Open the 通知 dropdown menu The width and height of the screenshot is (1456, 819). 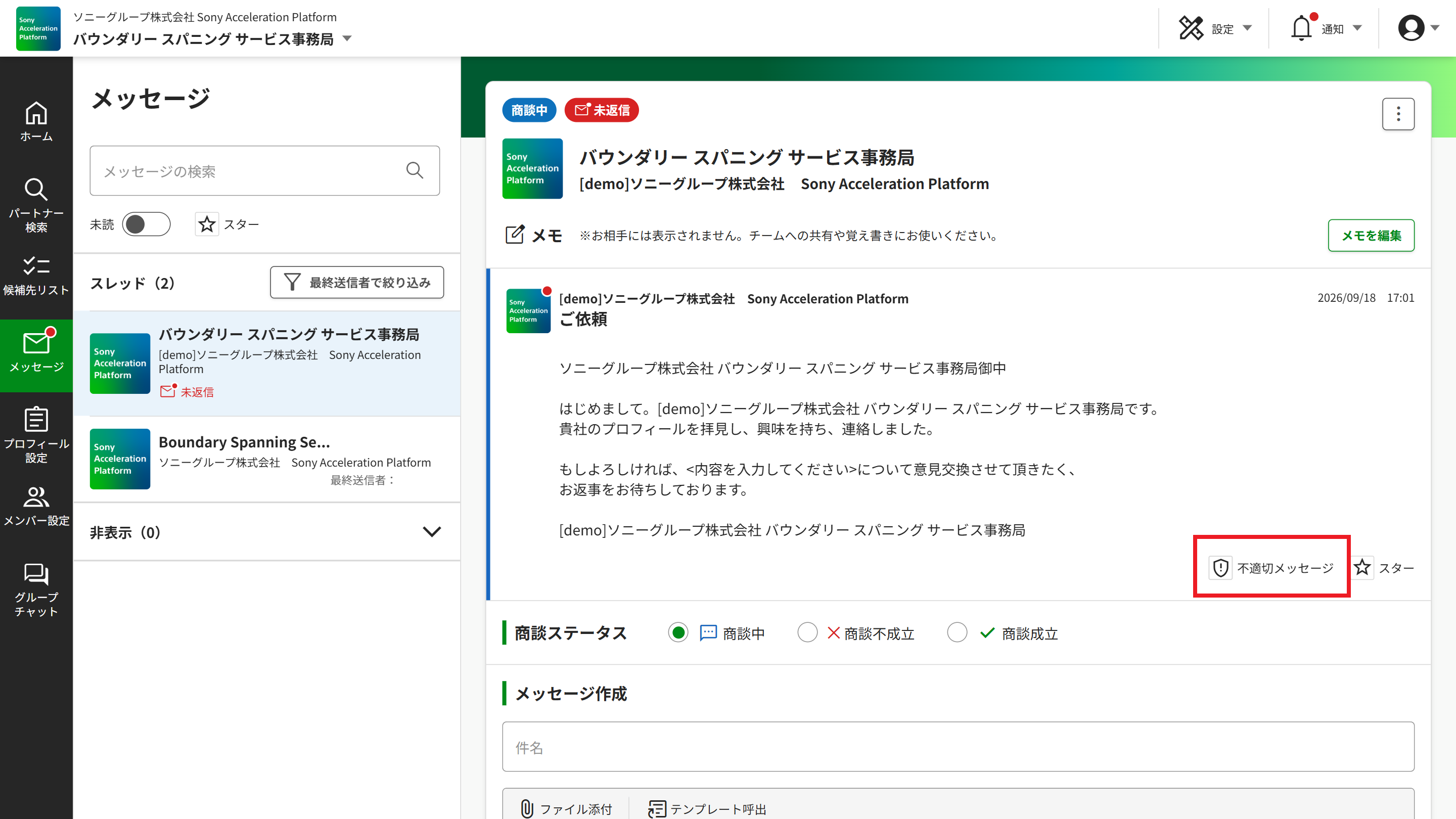coord(1326,28)
